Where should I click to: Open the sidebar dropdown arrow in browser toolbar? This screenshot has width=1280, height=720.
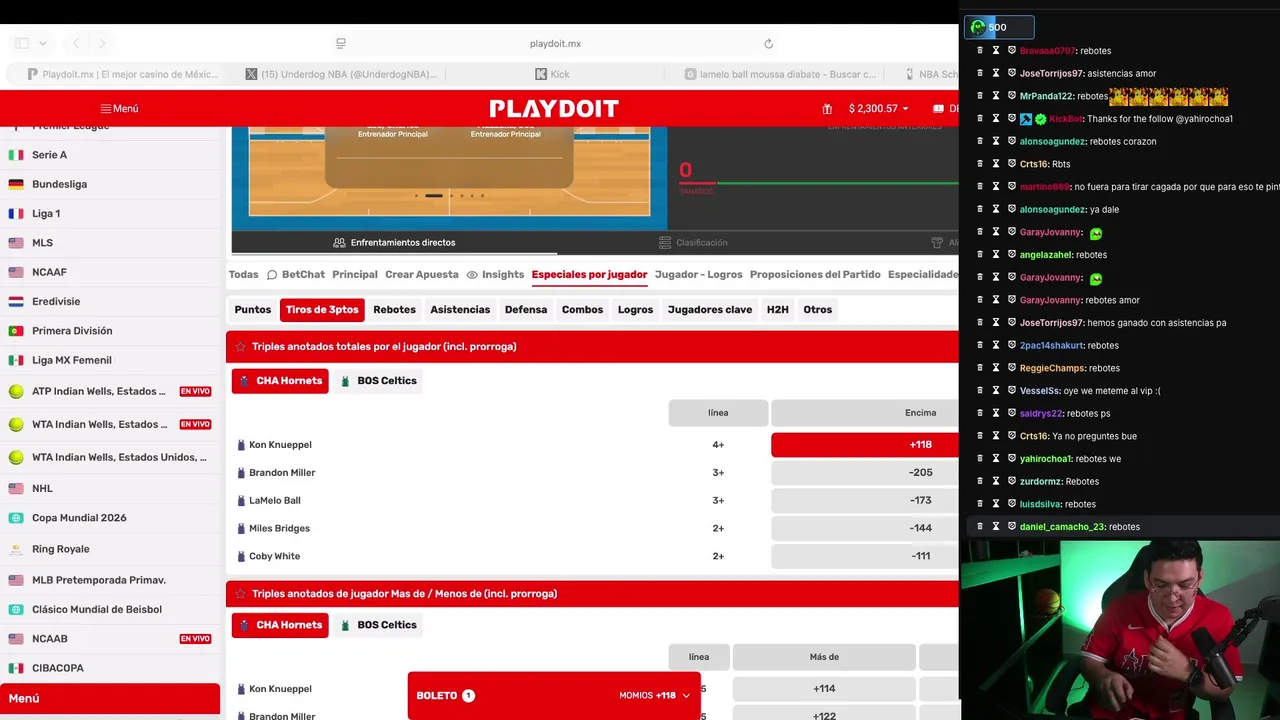[x=42, y=43]
